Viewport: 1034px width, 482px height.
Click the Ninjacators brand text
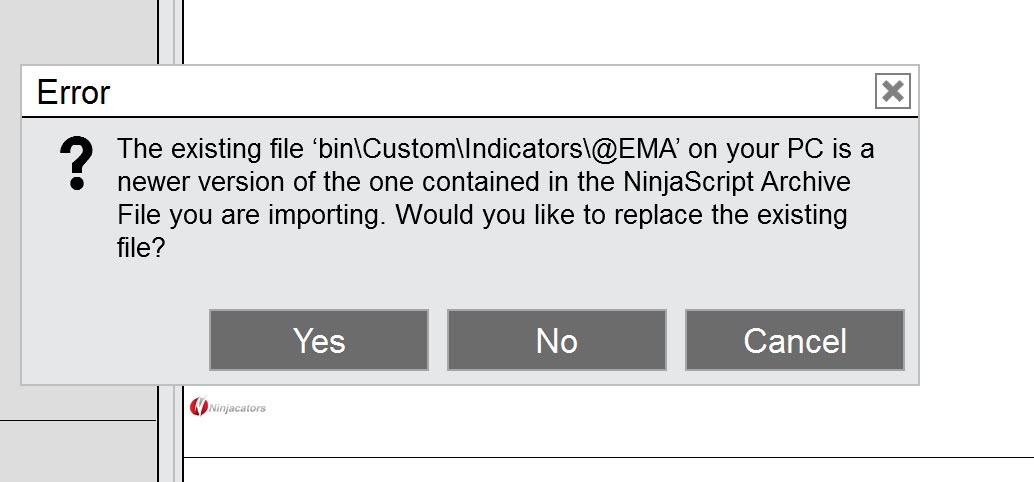(236, 407)
